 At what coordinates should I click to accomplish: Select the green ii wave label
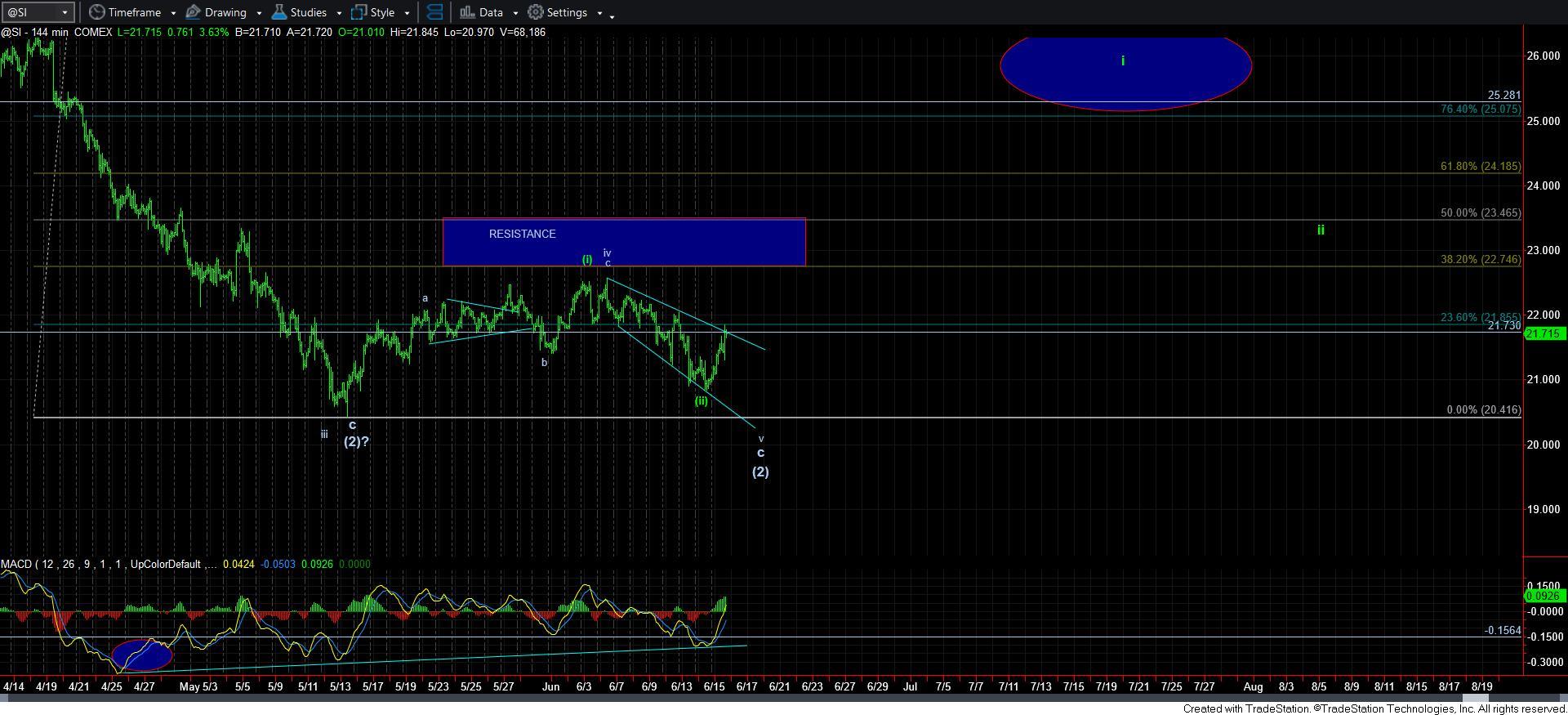click(1321, 230)
